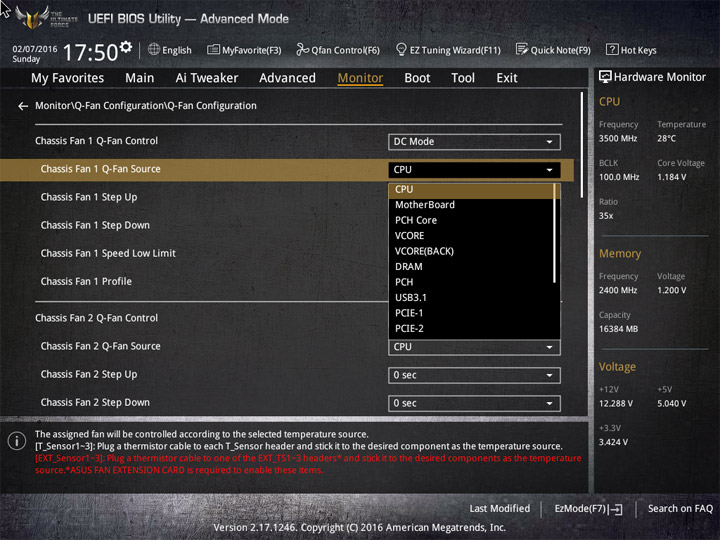
Task: Open the Boot tab
Action: [417, 78]
